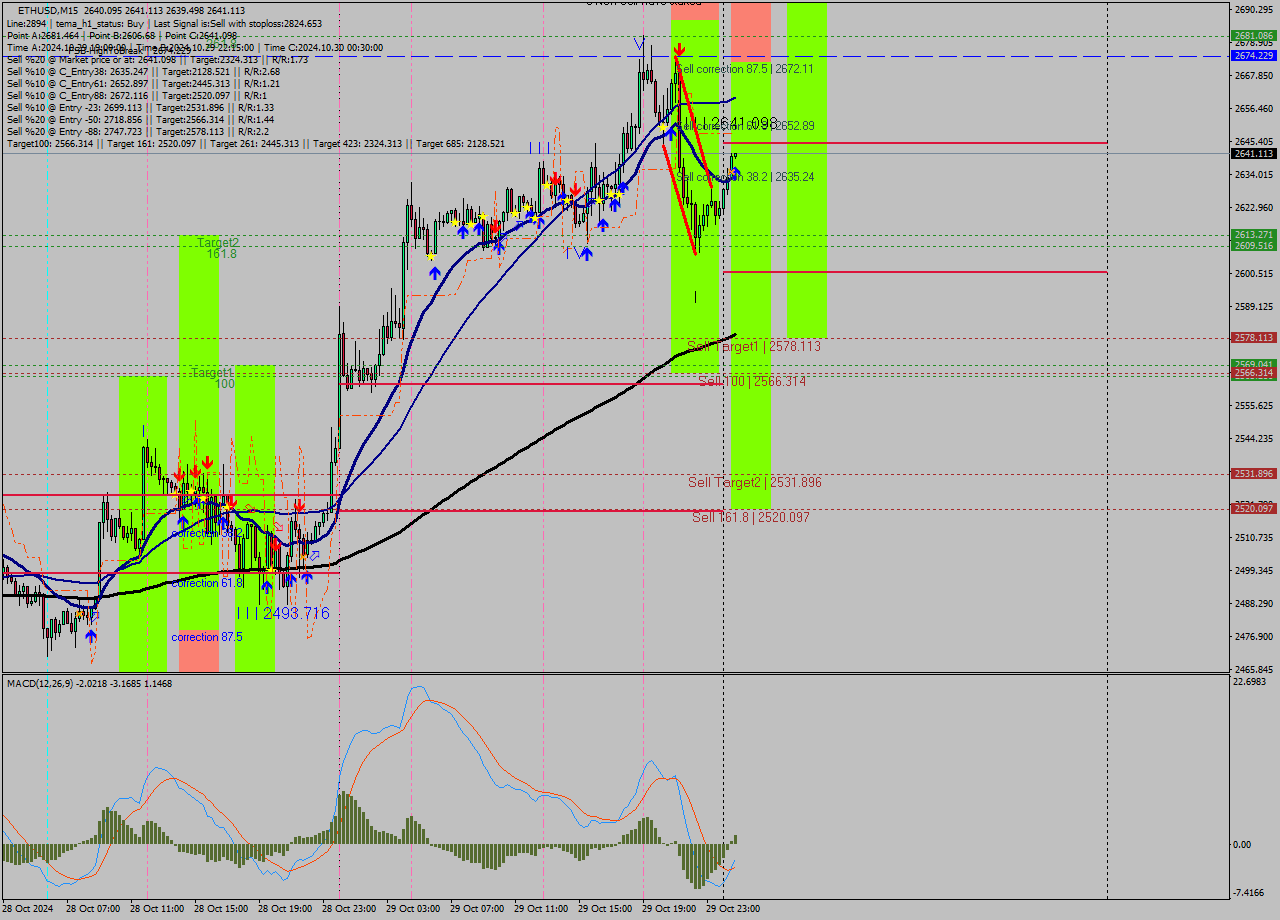
Task: Click the green price tag 2569.041
Action: tap(1254, 364)
